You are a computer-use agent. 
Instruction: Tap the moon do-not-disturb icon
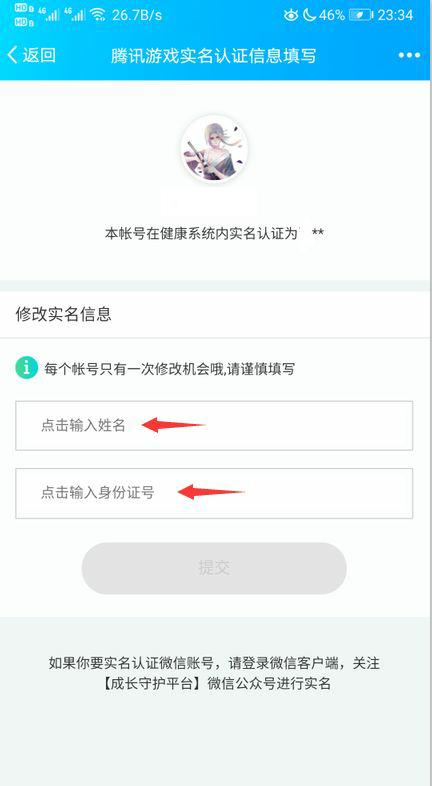coord(309,15)
